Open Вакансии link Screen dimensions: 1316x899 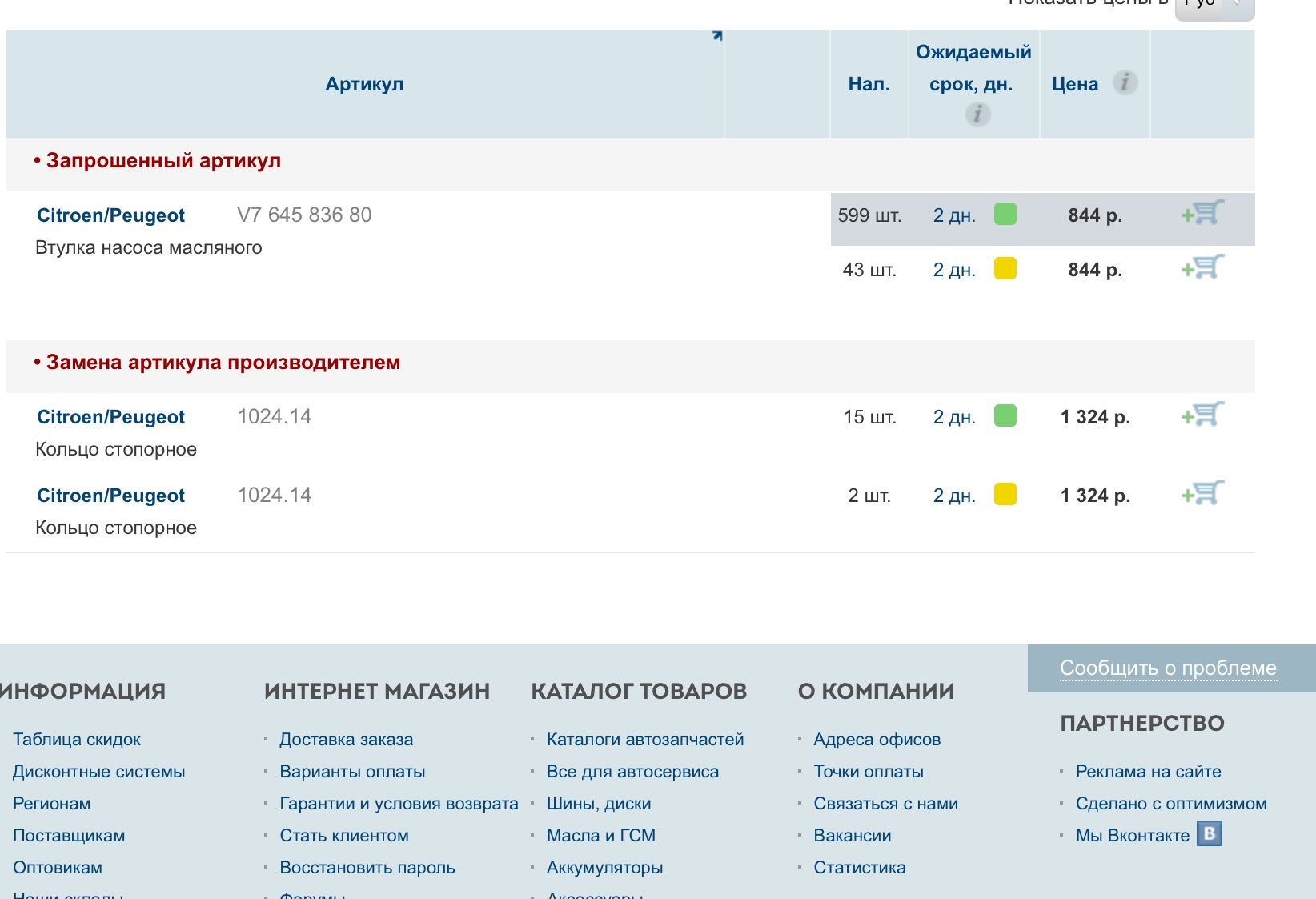click(853, 836)
